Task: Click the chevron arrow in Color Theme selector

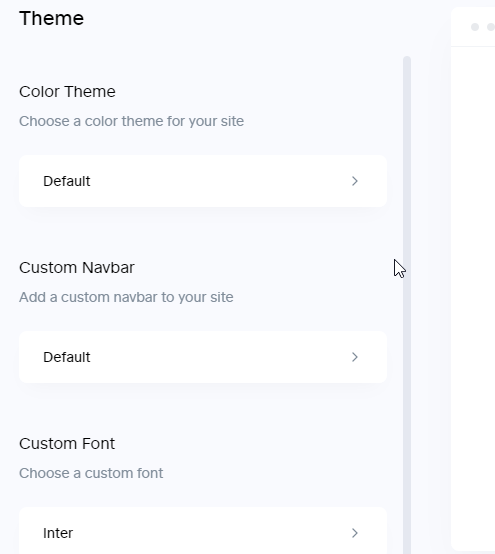Action: (x=355, y=181)
